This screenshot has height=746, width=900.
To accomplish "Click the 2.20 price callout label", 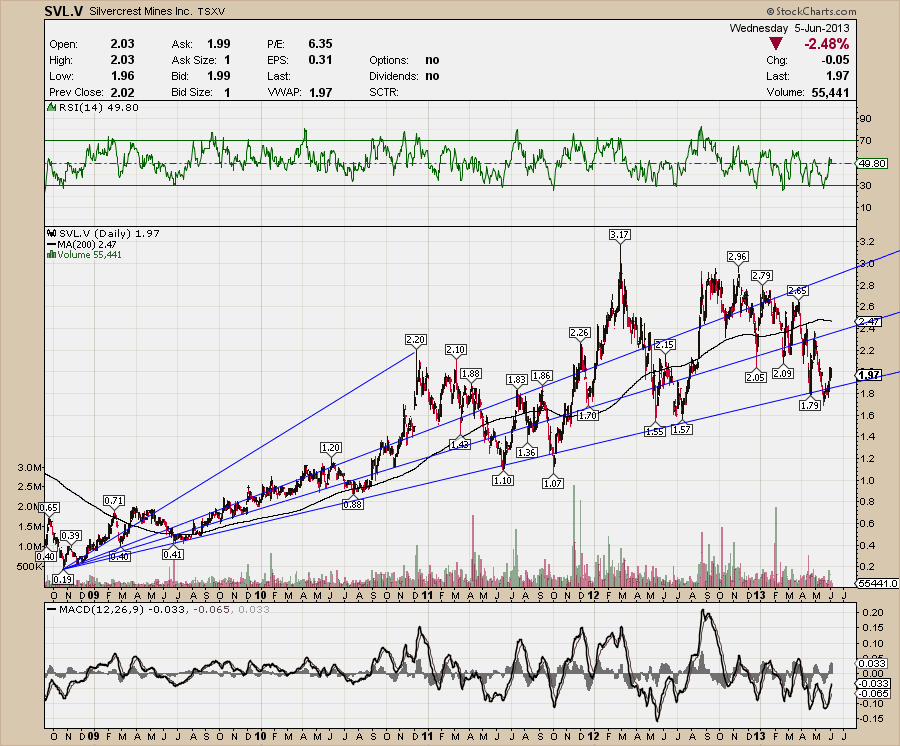I will (x=416, y=340).
